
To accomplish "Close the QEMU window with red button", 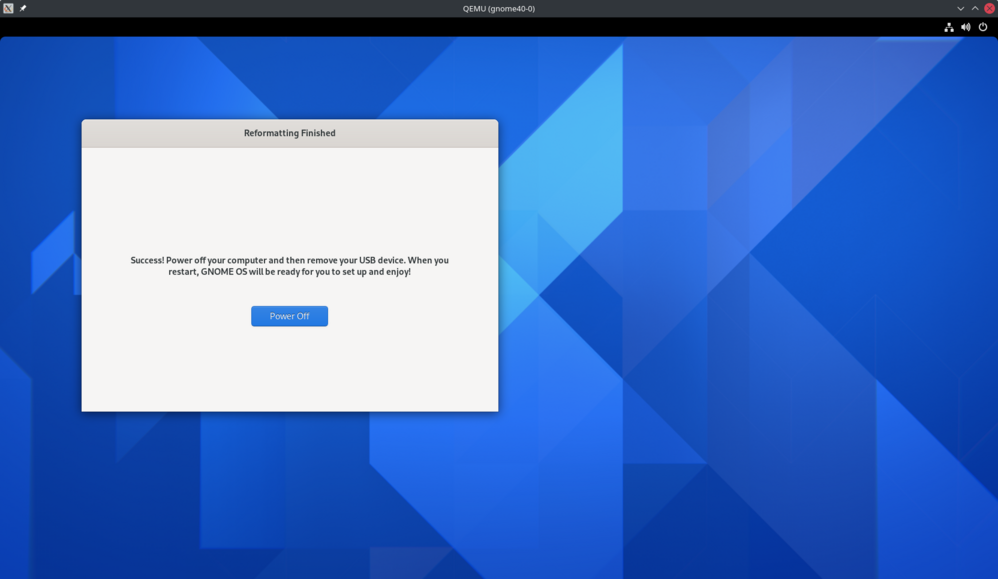I will tap(989, 8).
